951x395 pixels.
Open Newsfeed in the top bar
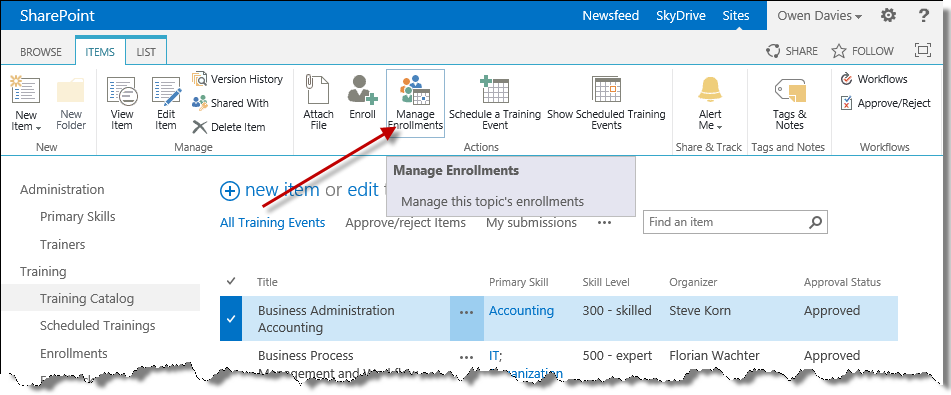coord(611,16)
